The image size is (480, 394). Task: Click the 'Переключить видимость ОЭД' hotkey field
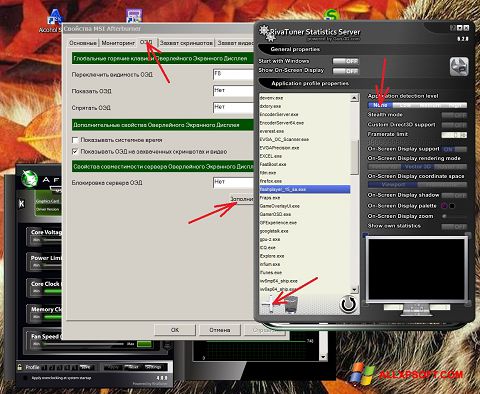point(233,74)
